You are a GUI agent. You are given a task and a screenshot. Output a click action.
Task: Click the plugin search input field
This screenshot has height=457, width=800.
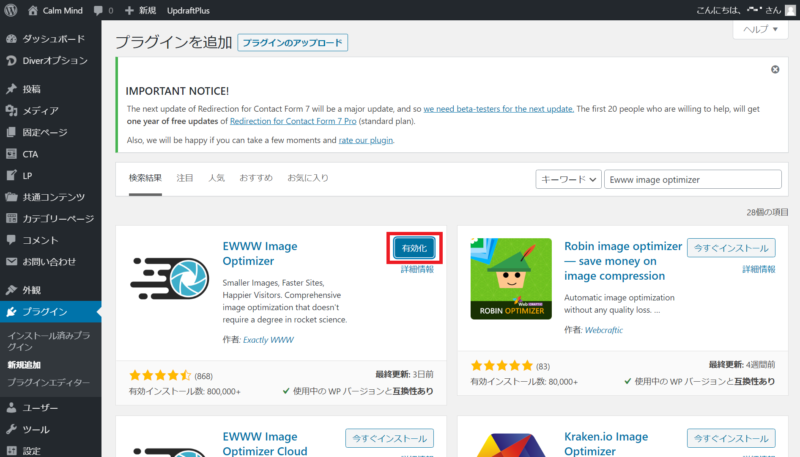click(x=693, y=180)
